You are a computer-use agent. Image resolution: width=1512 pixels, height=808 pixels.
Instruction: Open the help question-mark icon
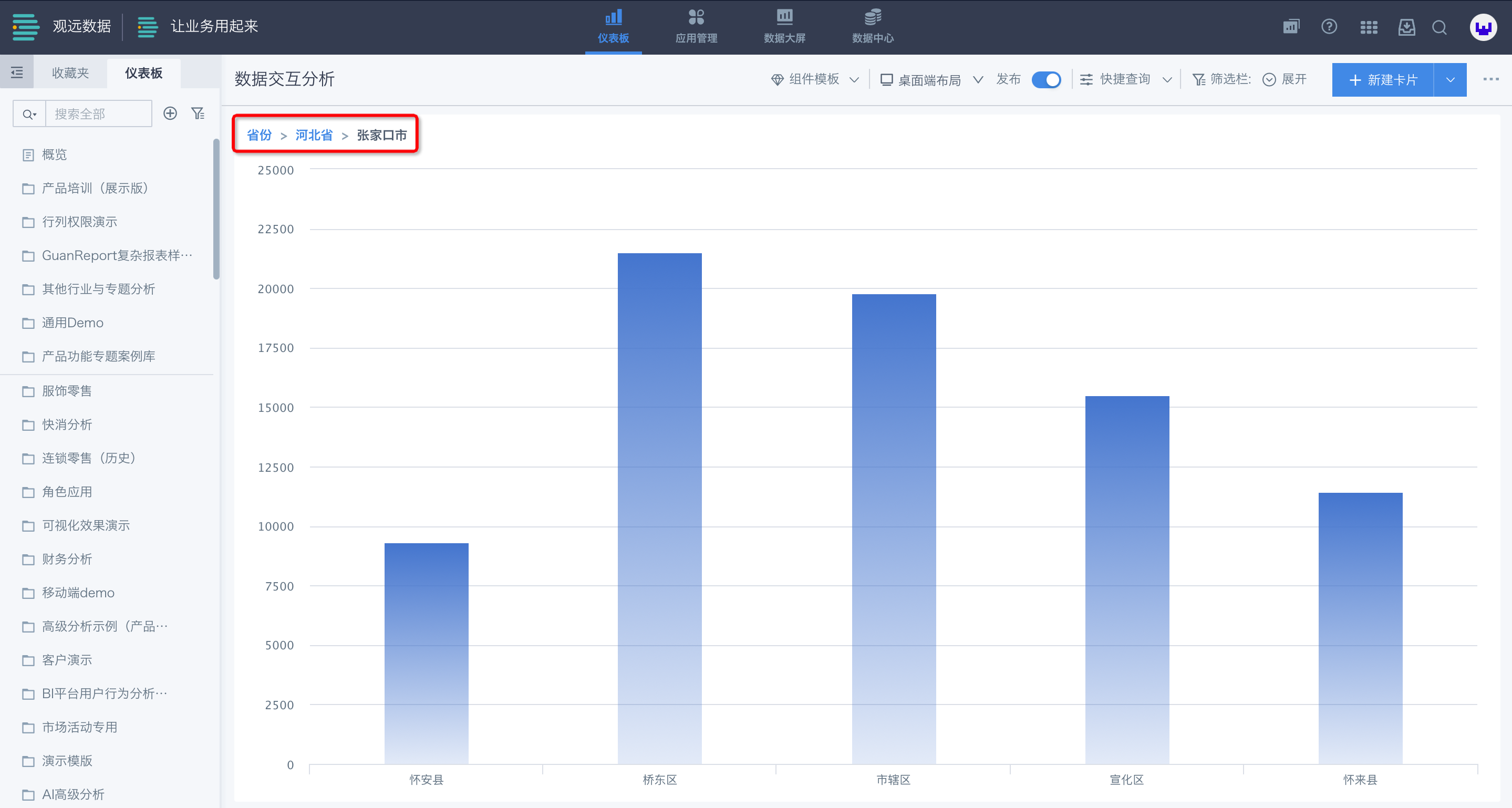click(1329, 27)
